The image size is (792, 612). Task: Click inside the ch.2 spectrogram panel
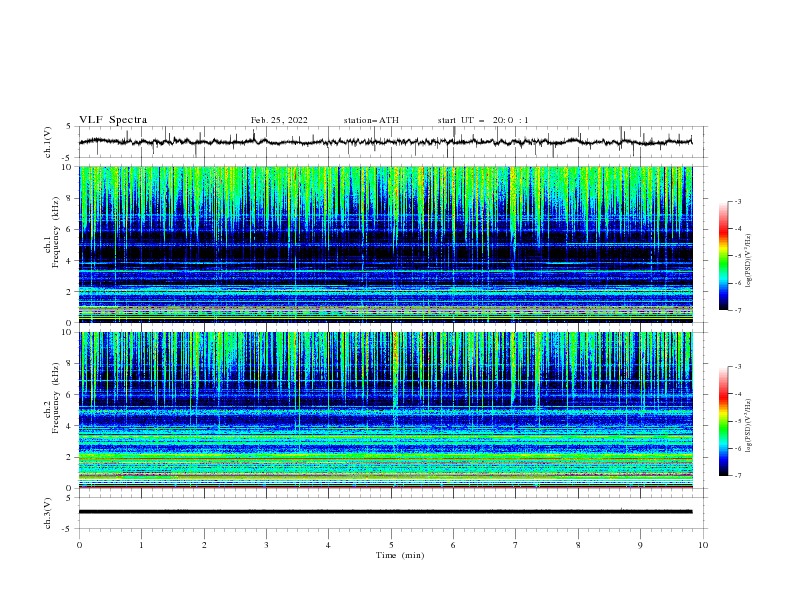pos(385,410)
